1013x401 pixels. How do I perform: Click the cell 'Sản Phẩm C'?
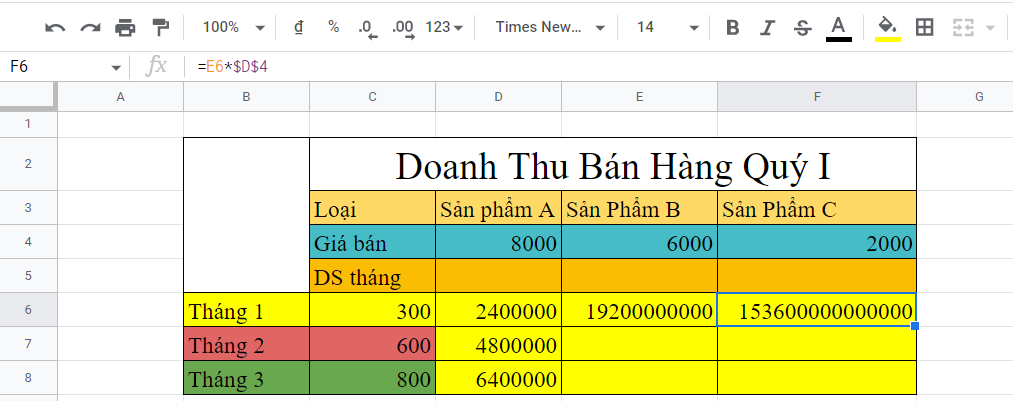click(x=817, y=208)
